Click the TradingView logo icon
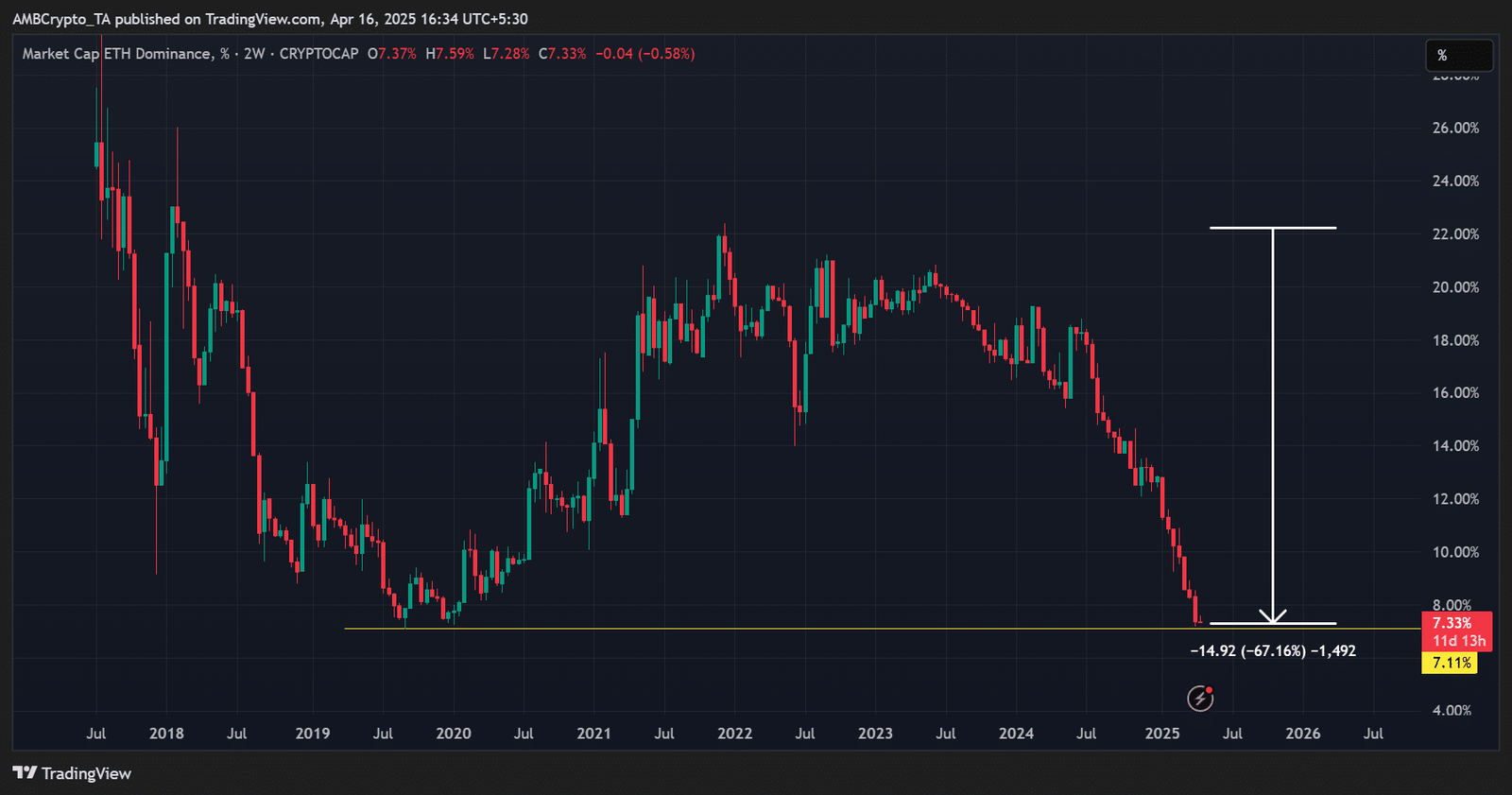 coord(25,773)
